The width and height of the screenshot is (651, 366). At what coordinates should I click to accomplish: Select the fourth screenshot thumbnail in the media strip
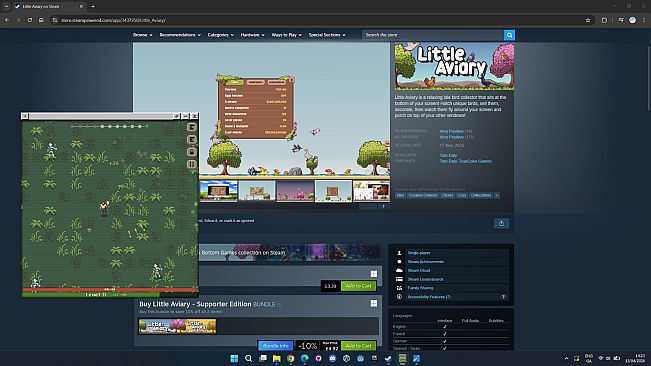click(x=333, y=191)
